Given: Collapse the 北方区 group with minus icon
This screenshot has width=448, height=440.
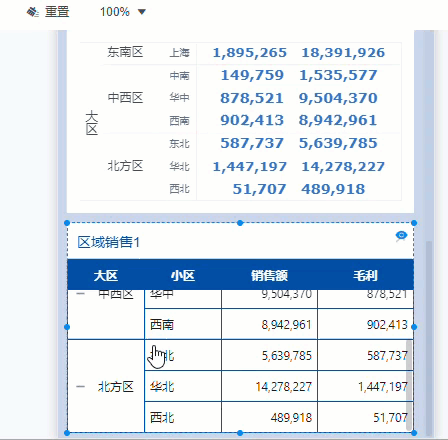Looking at the screenshot, I should 80,387.
